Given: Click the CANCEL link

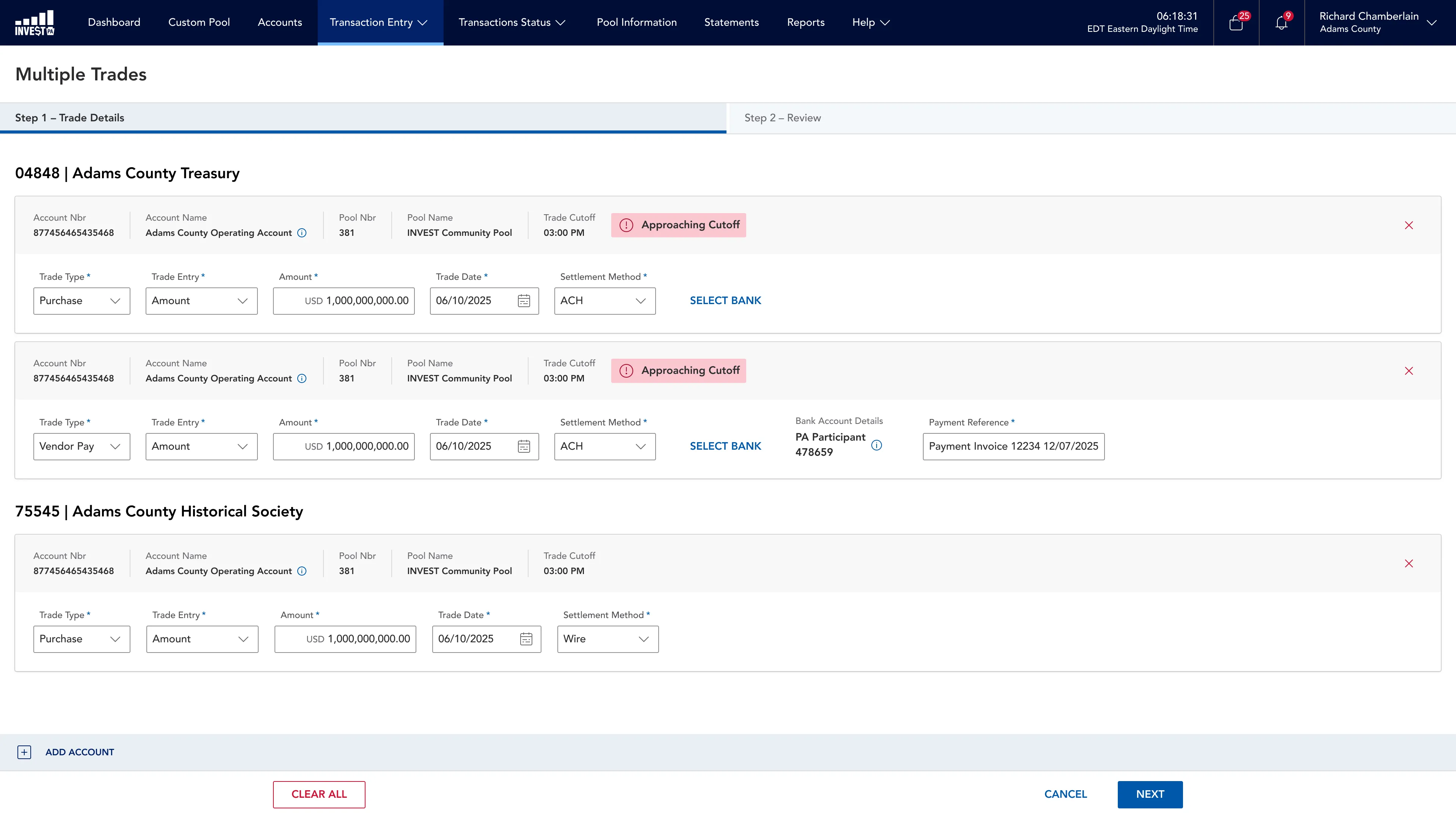Looking at the screenshot, I should 1065,794.
